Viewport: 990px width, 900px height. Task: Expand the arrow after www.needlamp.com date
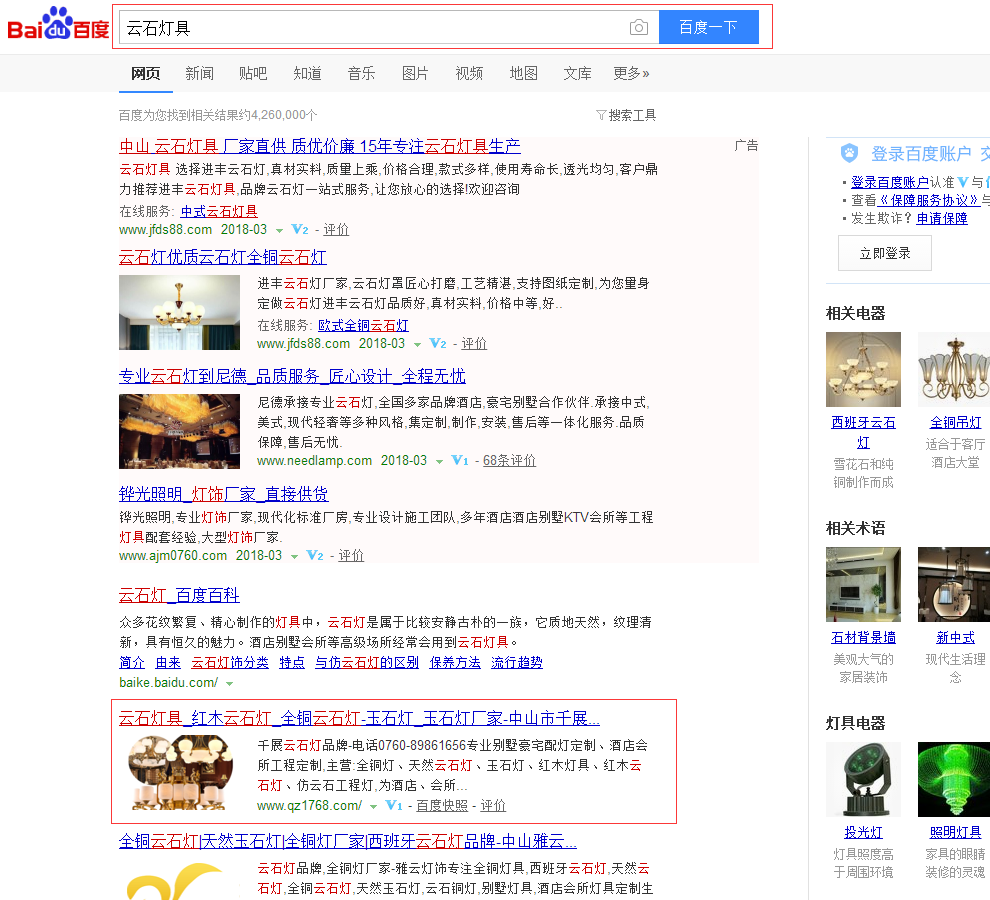(439, 462)
